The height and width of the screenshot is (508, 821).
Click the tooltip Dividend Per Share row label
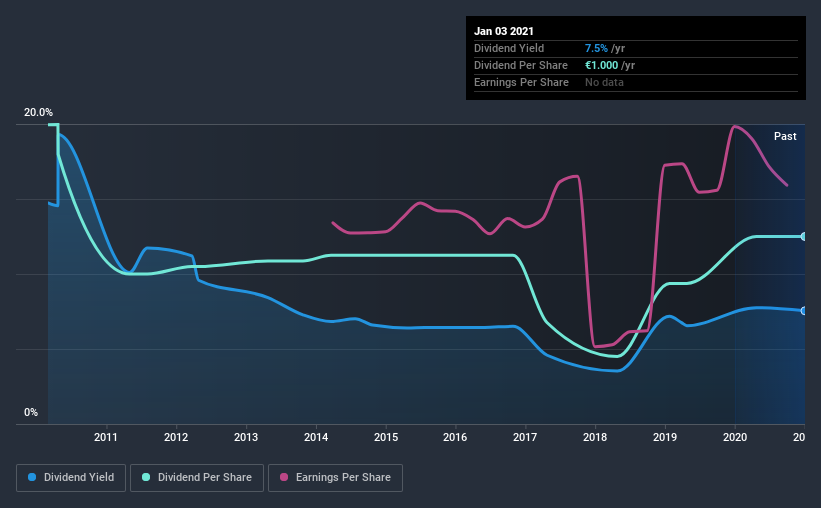(x=520, y=65)
